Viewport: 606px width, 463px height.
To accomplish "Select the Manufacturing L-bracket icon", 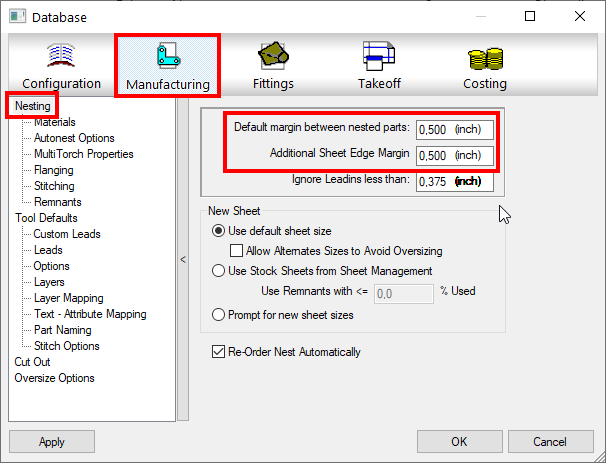I will [168, 56].
